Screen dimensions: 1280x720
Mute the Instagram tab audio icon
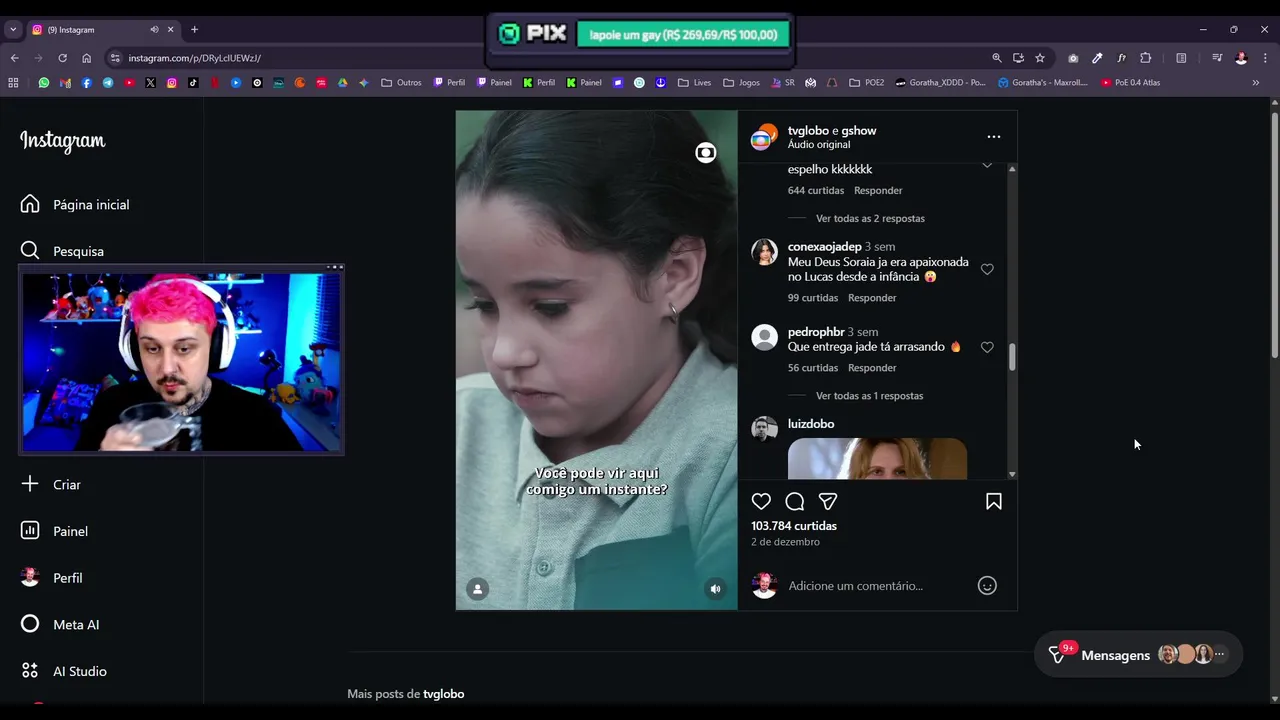154,30
